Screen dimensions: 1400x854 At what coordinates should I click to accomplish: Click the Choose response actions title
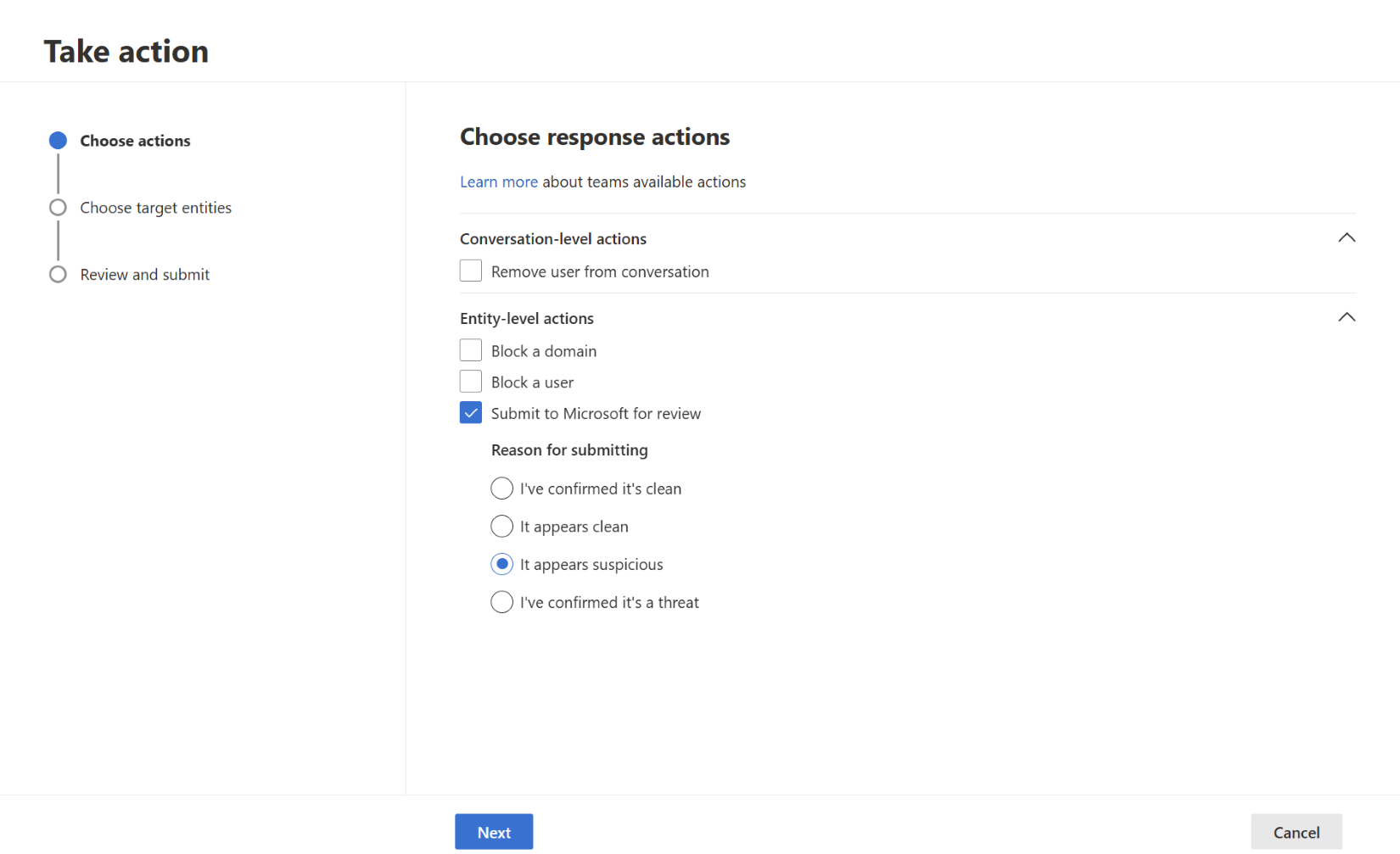pyautogui.click(x=595, y=137)
